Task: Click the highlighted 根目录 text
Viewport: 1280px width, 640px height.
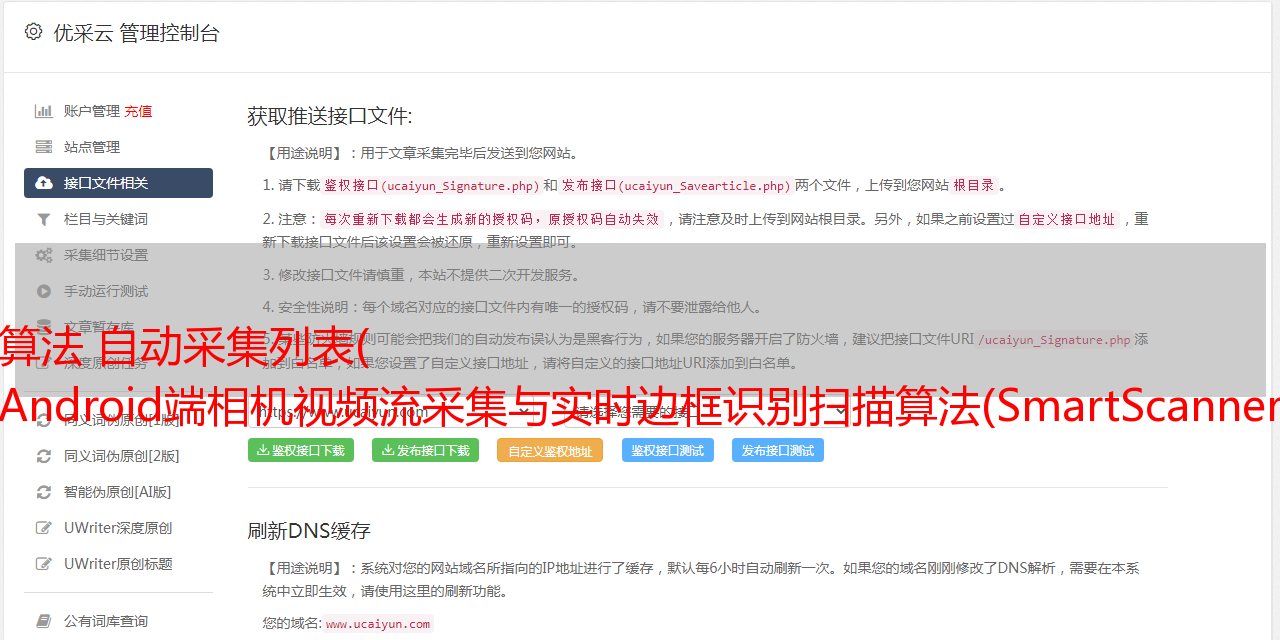Action: pyautogui.click(x=974, y=185)
